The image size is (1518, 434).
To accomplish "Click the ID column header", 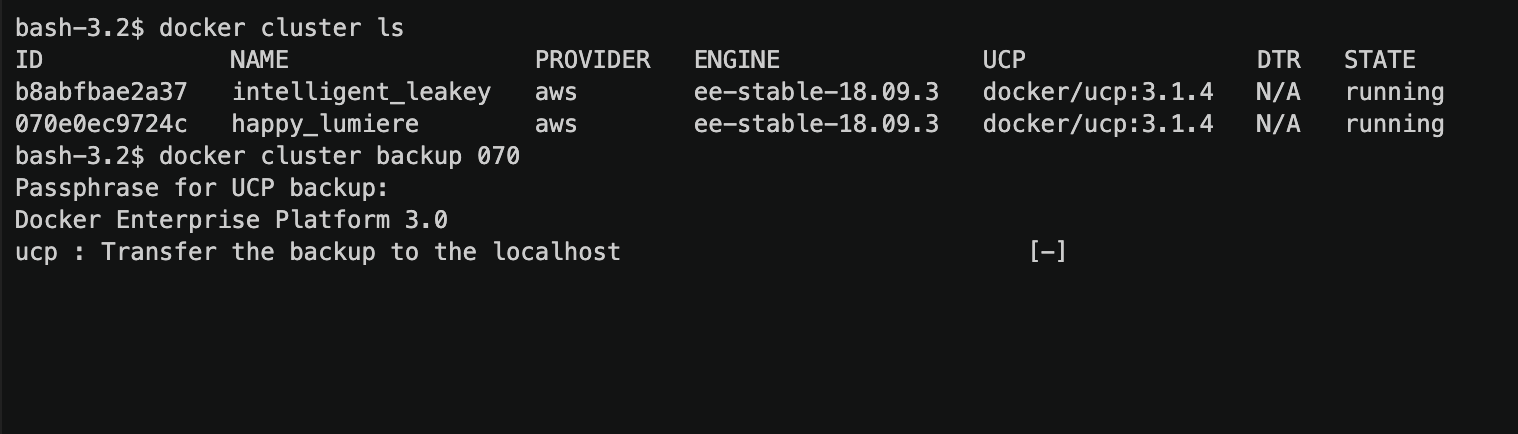I will [x=29, y=60].
